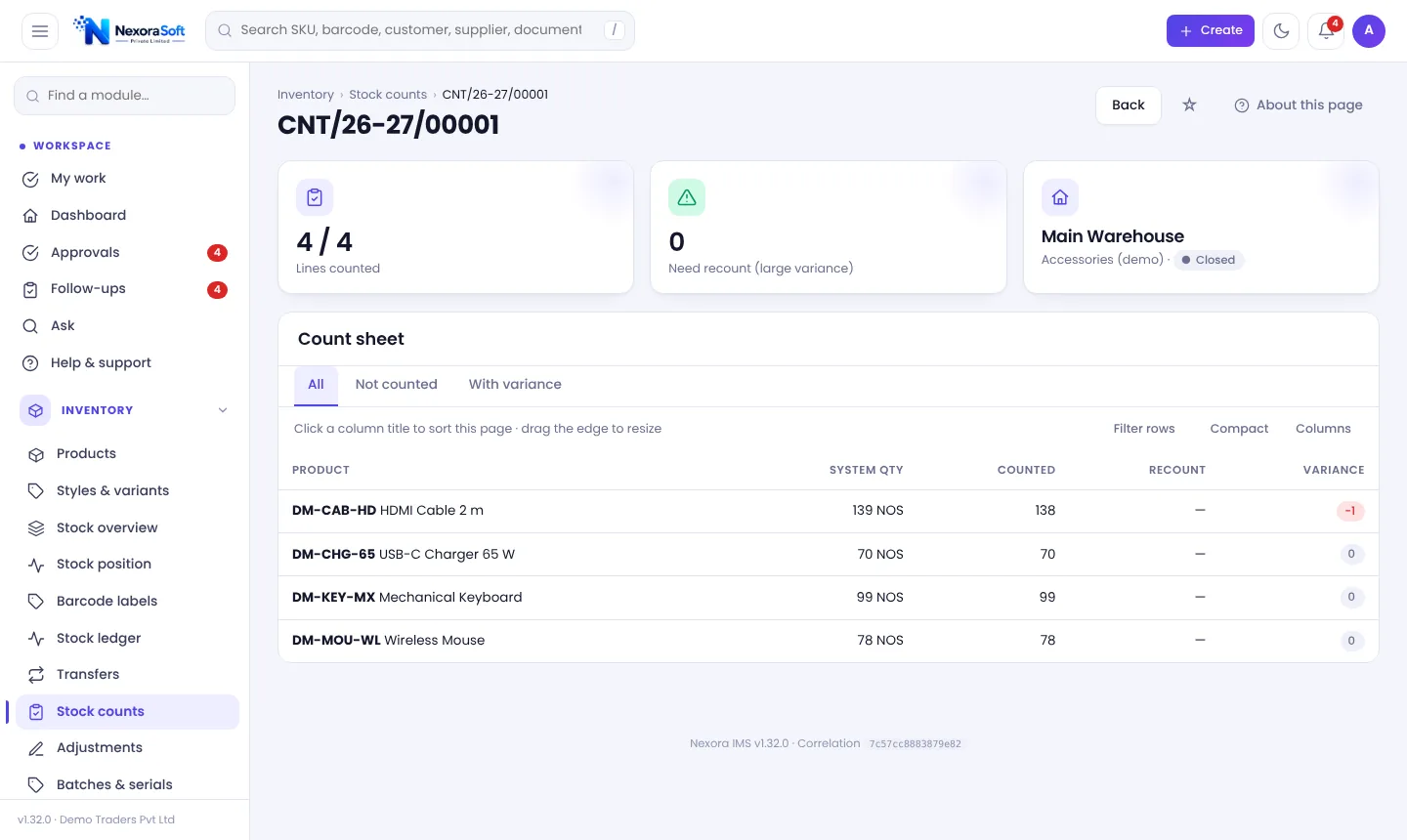Click the Transfers arrows icon
The width and height of the screenshot is (1407, 840).
36,675
